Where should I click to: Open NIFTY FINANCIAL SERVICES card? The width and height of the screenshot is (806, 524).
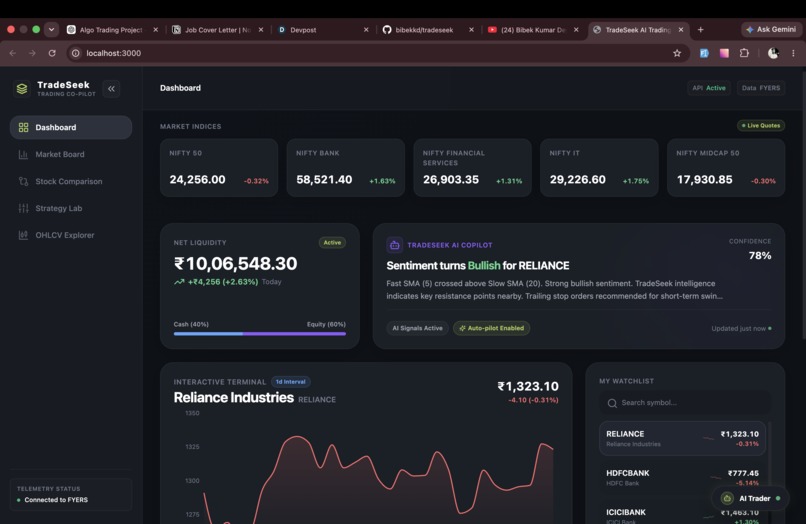pyautogui.click(x=472, y=168)
